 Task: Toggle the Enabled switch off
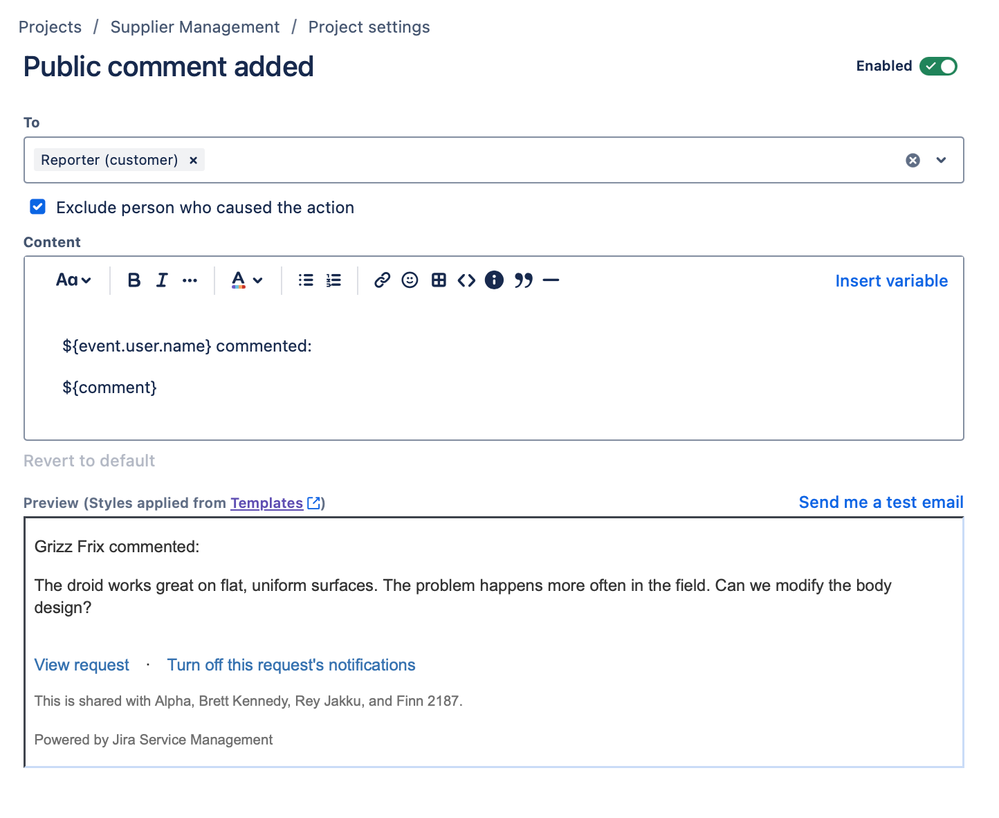(x=938, y=66)
